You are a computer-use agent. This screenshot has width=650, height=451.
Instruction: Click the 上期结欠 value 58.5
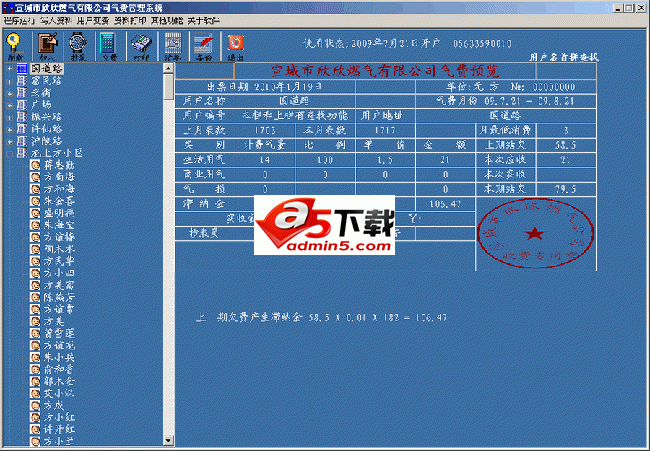[x=566, y=145]
